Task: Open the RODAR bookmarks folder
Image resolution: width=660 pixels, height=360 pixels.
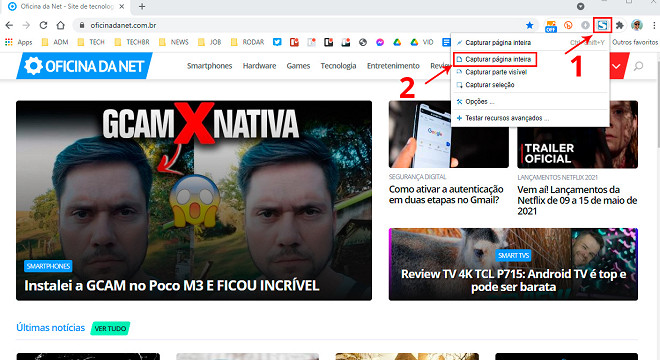Action: click(x=248, y=42)
